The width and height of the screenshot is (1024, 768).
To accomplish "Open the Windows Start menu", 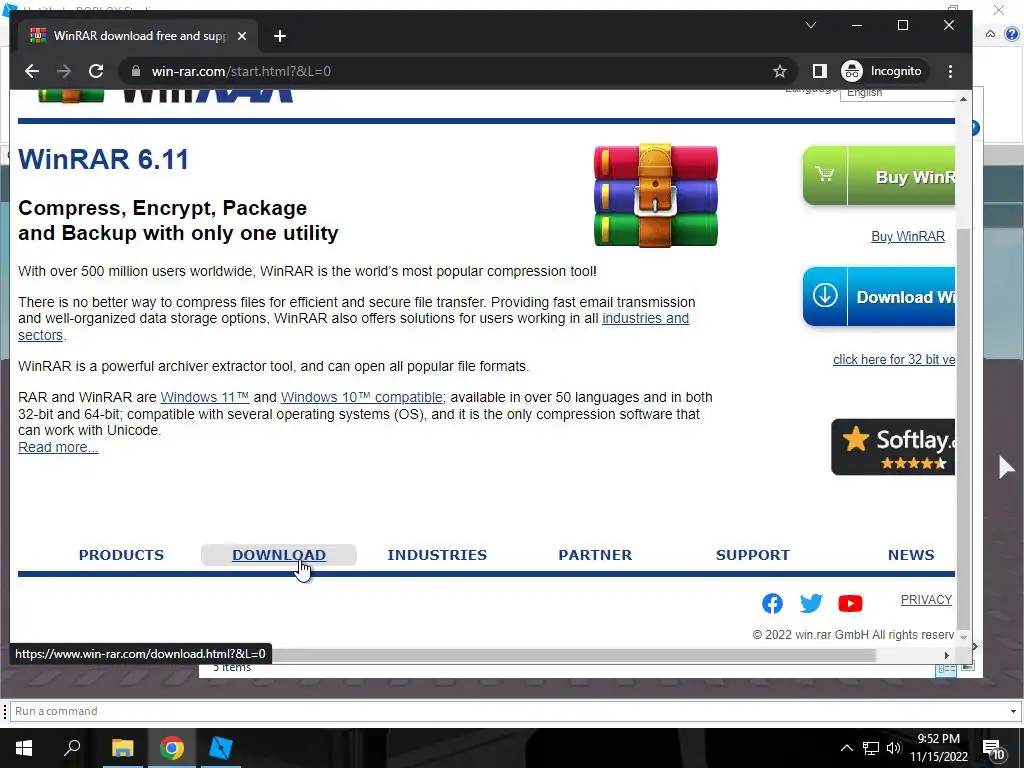I will [x=24, y=748].
